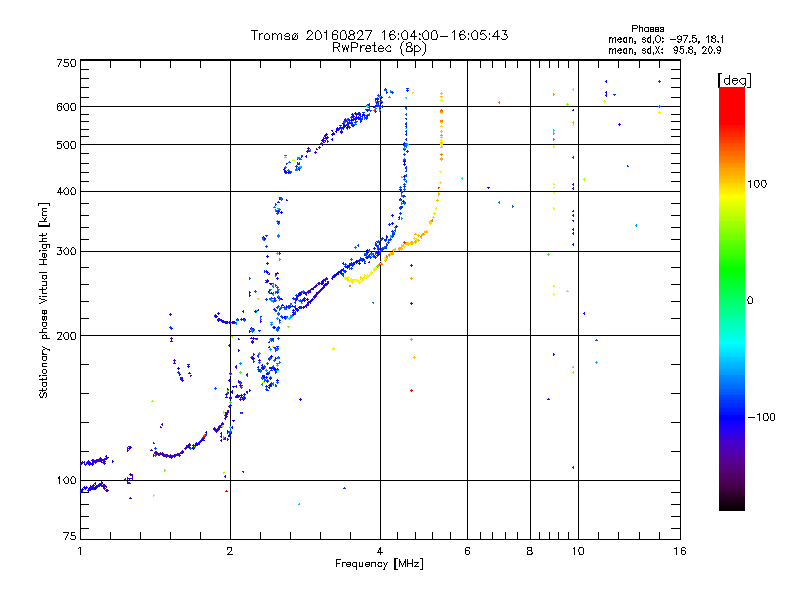Viewport: 800px width, 600px height.
Task: Click the plot title 'Tromsø 20160827 16:04:00-16:05:43'
Action: (x=379, y=35)
